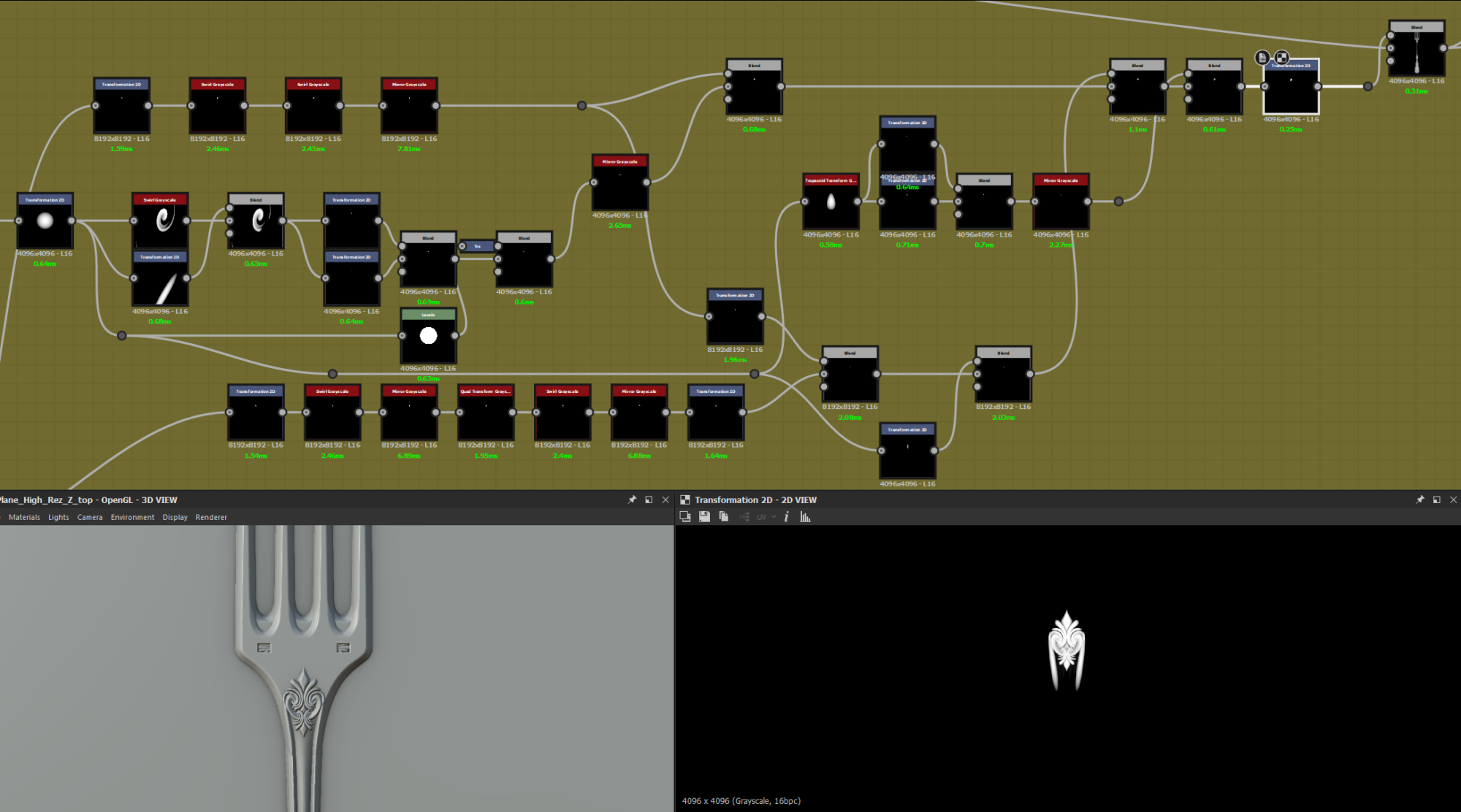Viewport: 1461px width, 812px height.
Task: Open the Environment menu in the 3D view
Action: (132, 517)
